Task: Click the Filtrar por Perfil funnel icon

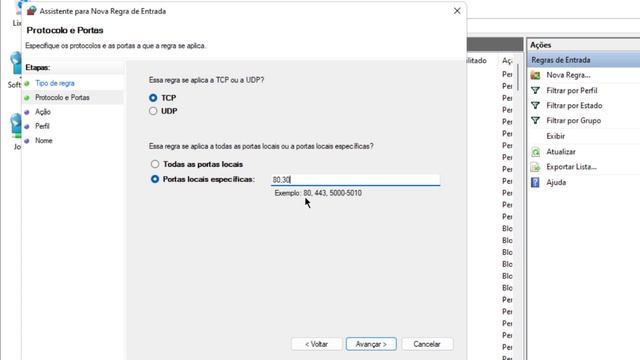Action: pyautogui.click(x=535, y=91)
